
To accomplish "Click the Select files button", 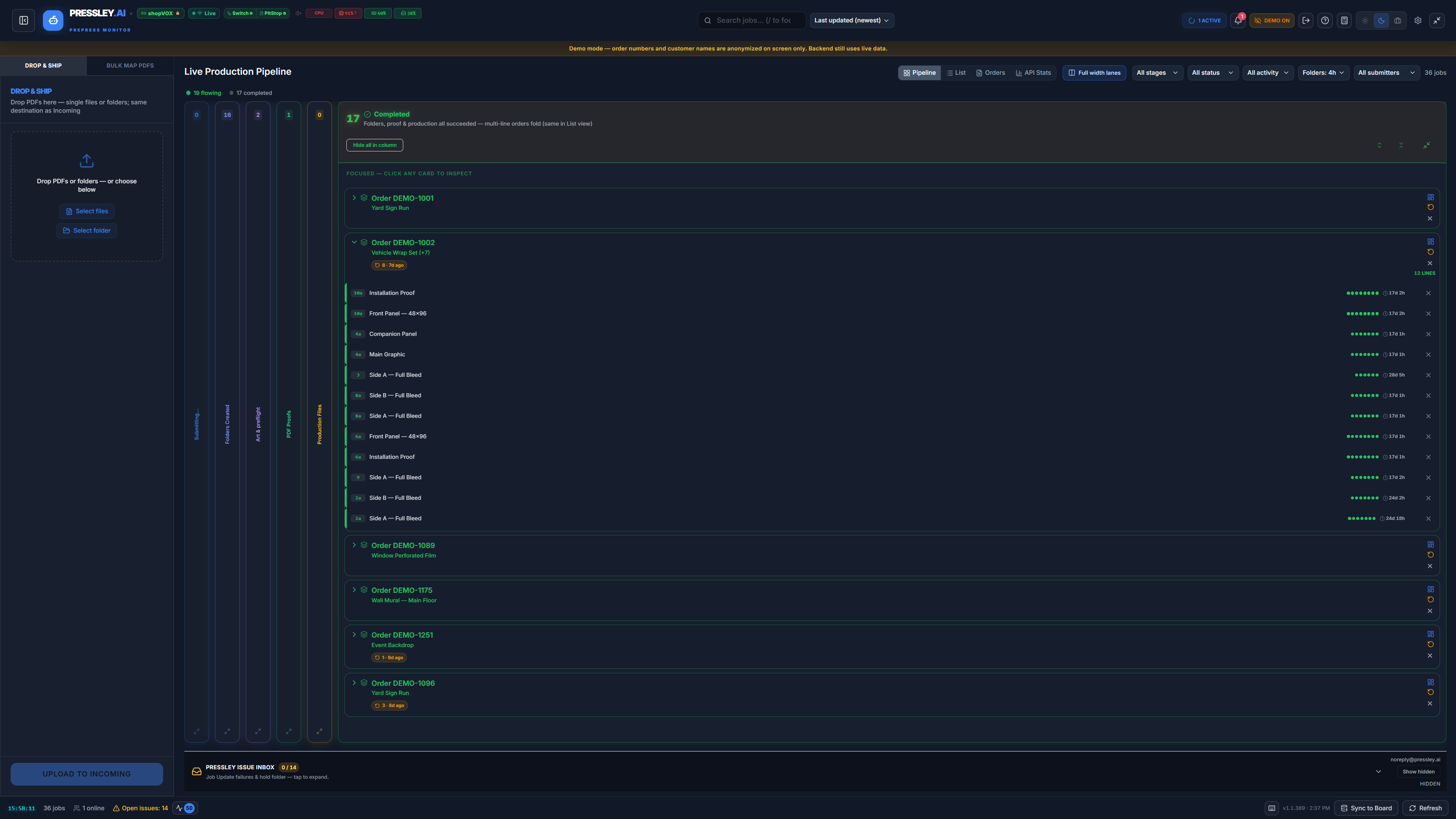I will pyautogui.click(x=86, y=211).
